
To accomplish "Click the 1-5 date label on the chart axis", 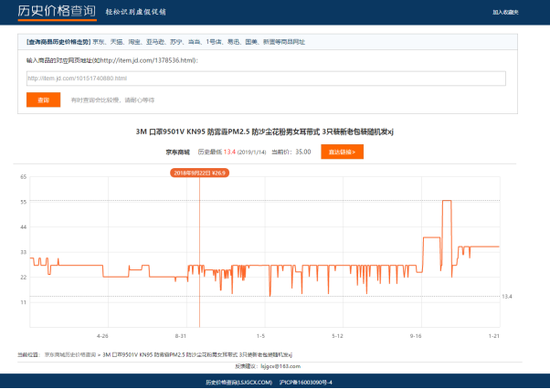I will (x=260, y=336).
